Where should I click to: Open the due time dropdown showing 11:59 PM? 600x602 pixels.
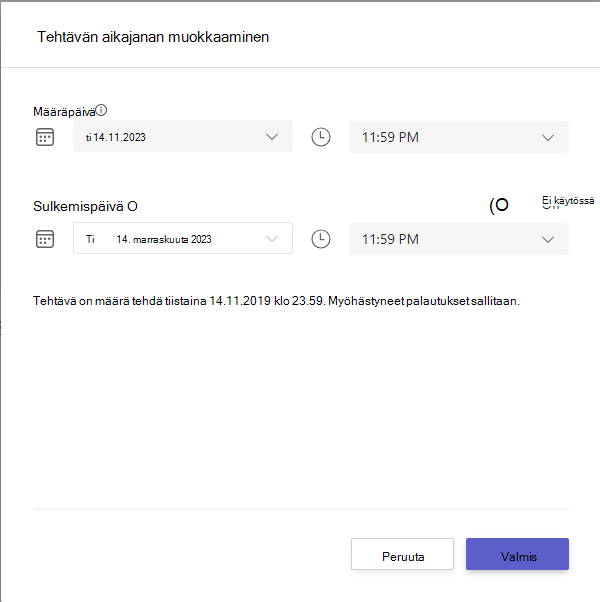459,137
